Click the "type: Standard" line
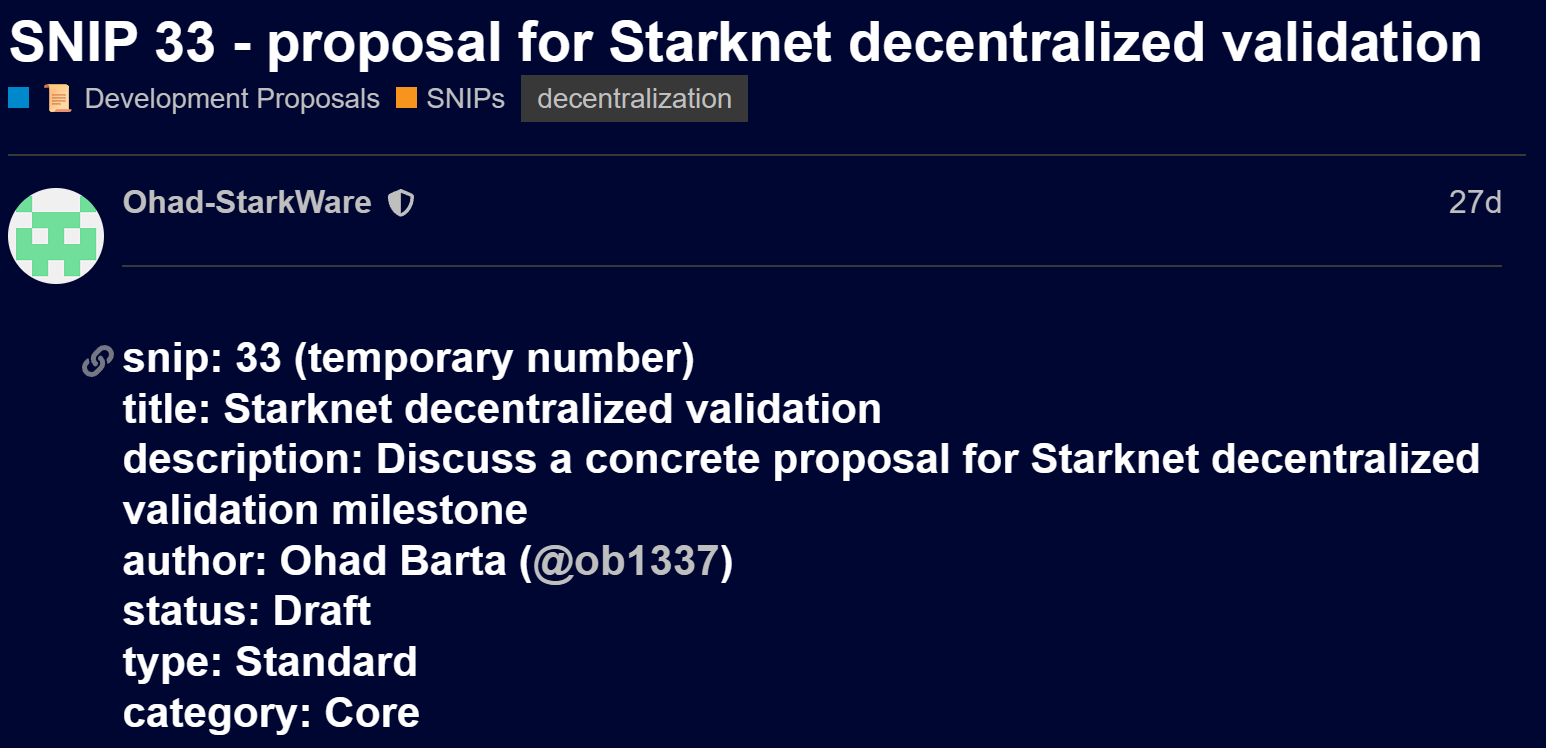Screen dimensions: 1546x748 (270, 662)
